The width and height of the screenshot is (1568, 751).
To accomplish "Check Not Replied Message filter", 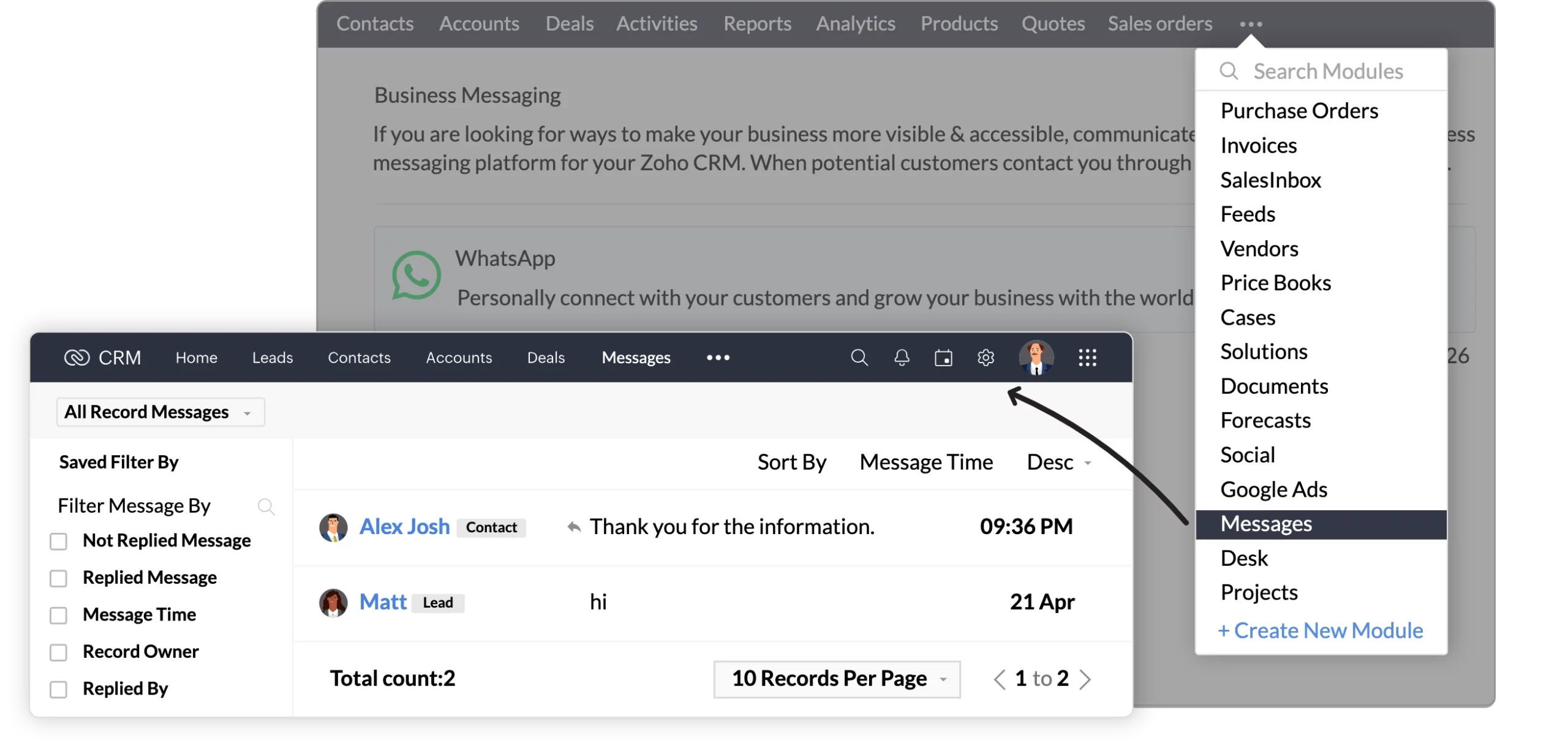I will pos(58,542).
